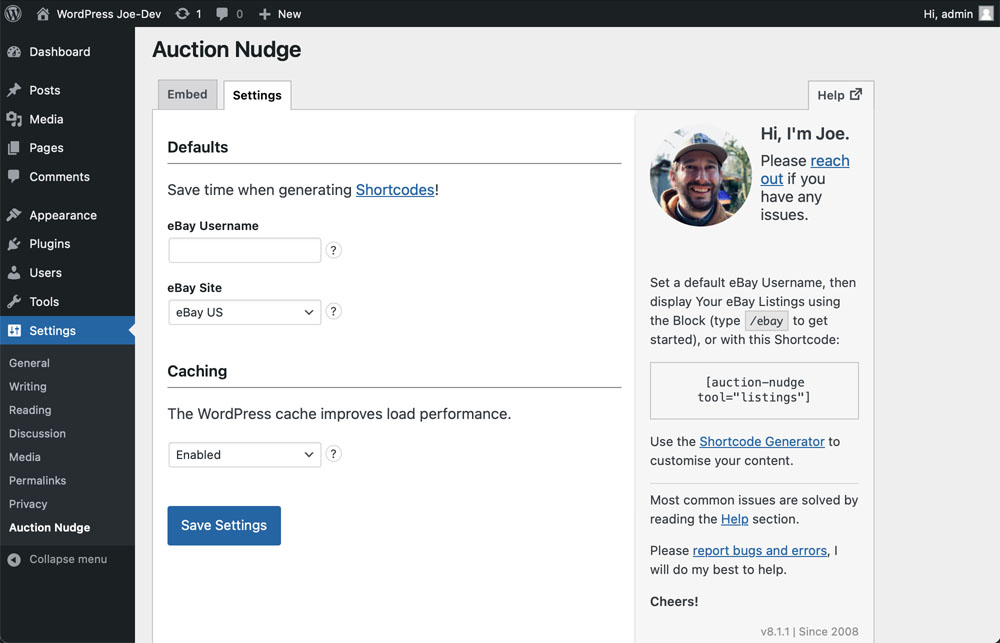Click the external link icon on Help
The image size is (1000, 643).
coord(856,94)
